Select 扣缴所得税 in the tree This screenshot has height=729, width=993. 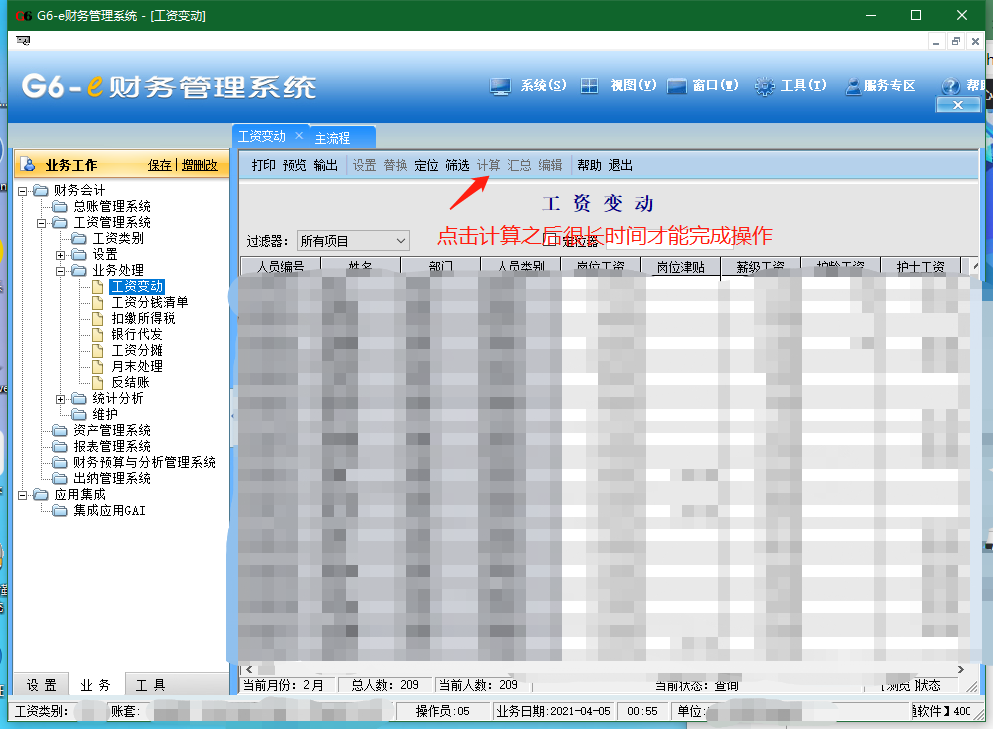coord(143,319)
